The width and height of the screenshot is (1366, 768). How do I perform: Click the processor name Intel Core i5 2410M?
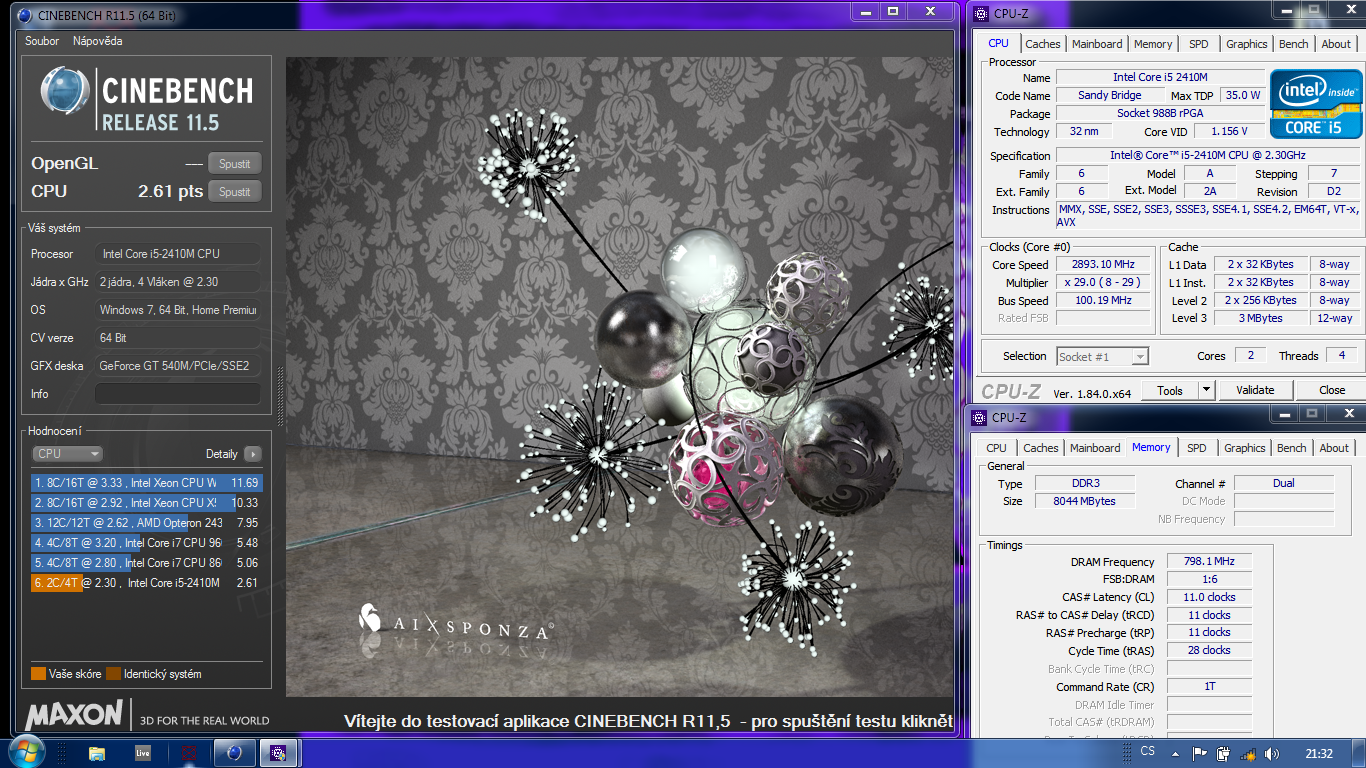tap(1160, 78)
